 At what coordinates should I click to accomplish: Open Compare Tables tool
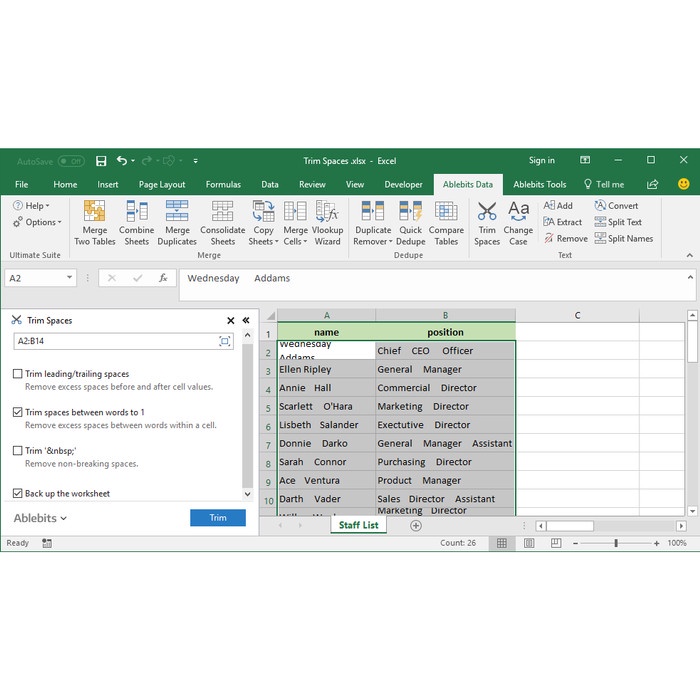click(x=446, y=223)
